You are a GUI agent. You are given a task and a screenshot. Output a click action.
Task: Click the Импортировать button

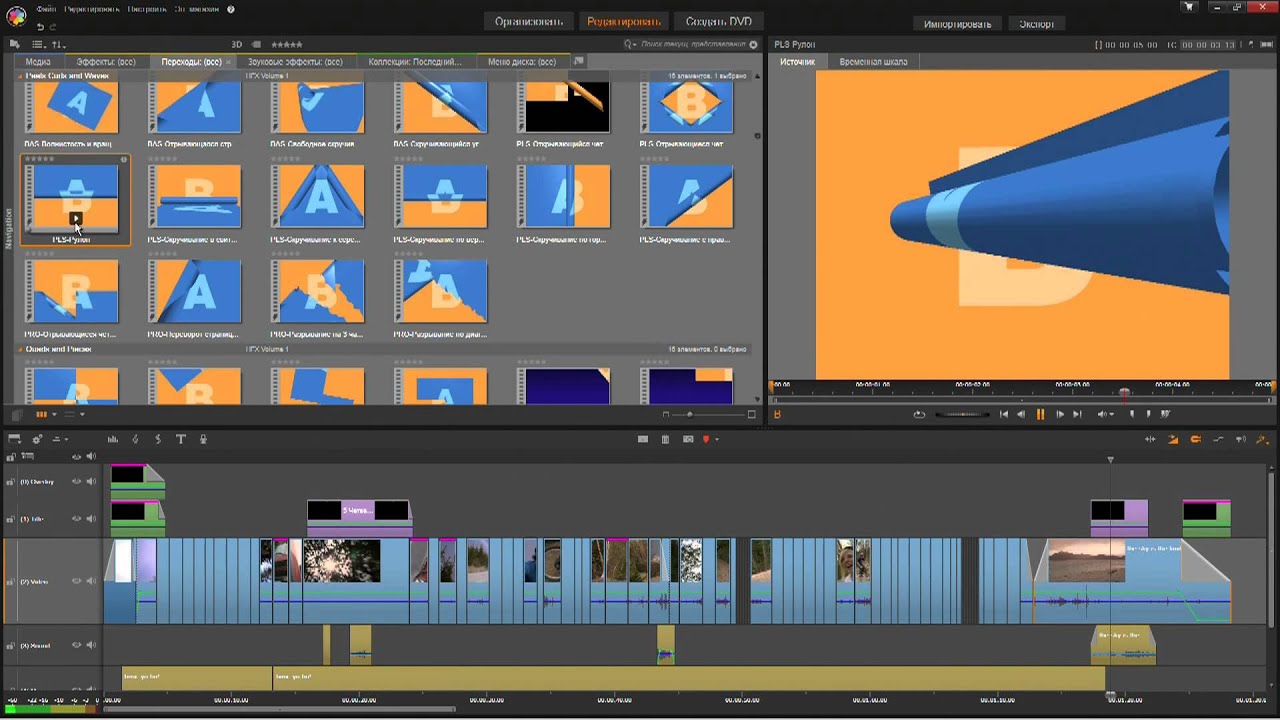pos(957,23)
